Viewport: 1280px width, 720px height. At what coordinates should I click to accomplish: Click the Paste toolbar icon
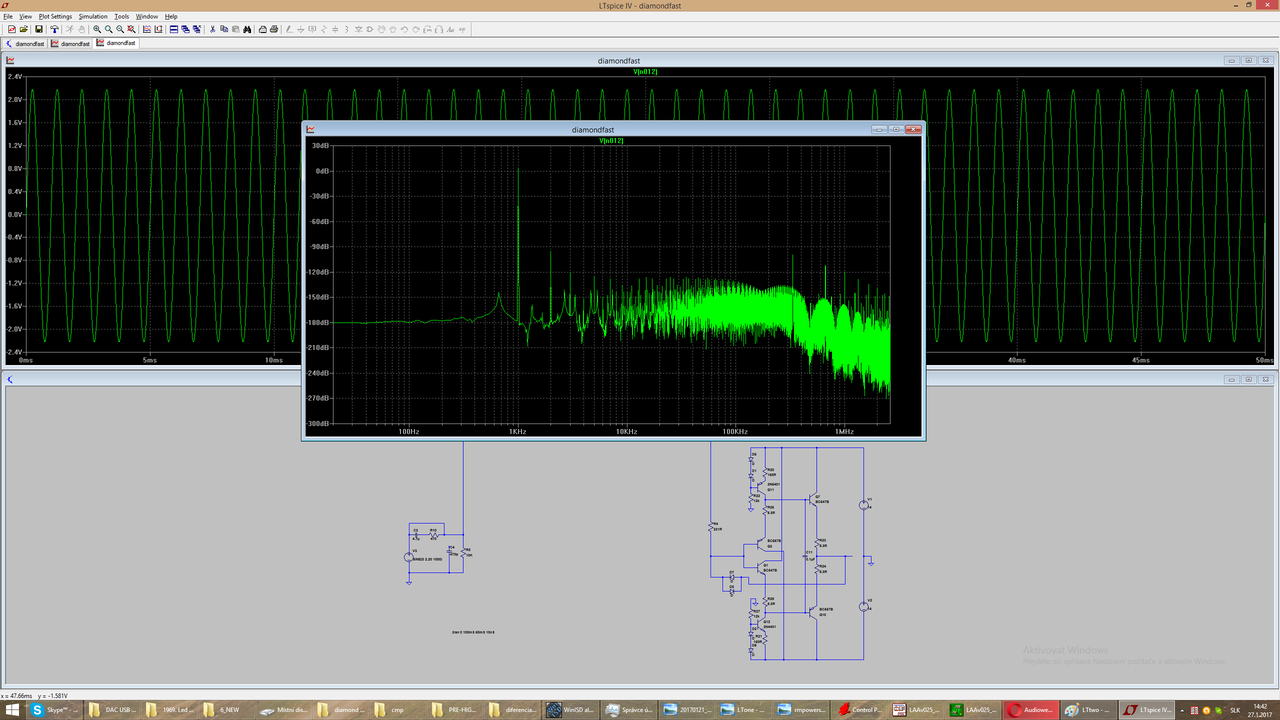click(x=235, y=30)
